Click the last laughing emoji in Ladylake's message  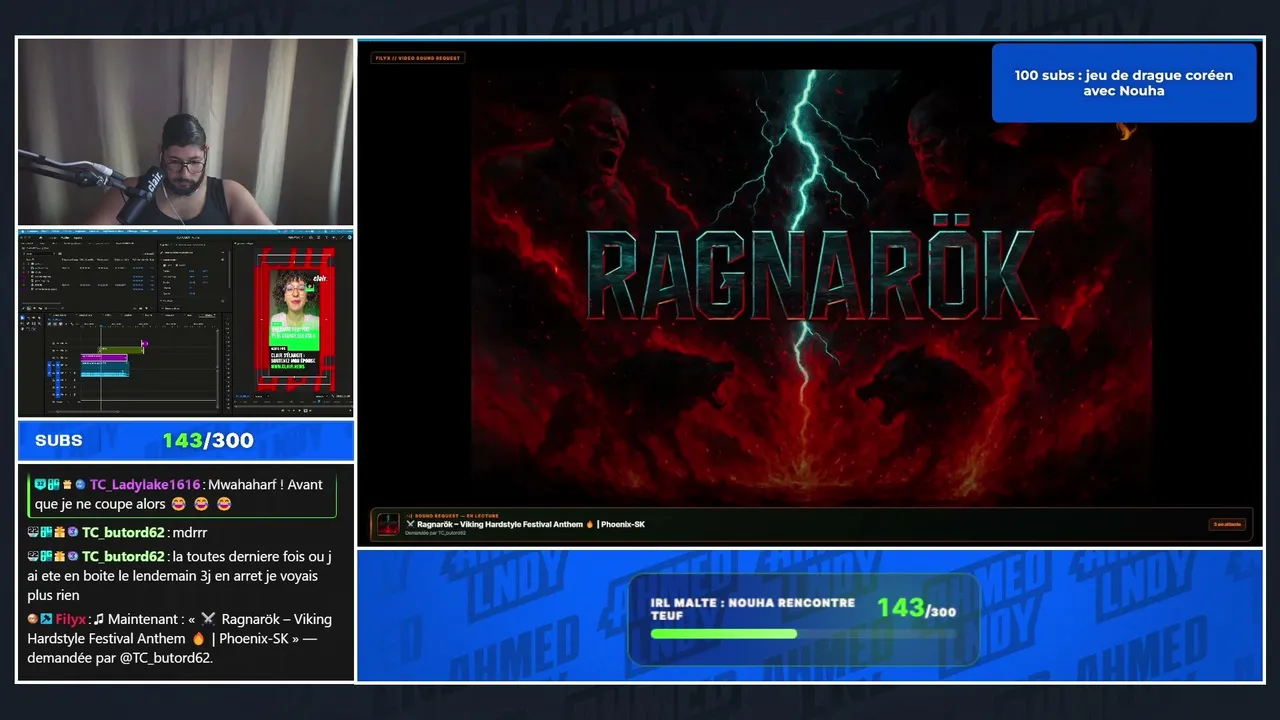pyautogui.click(x=224, y=505)
